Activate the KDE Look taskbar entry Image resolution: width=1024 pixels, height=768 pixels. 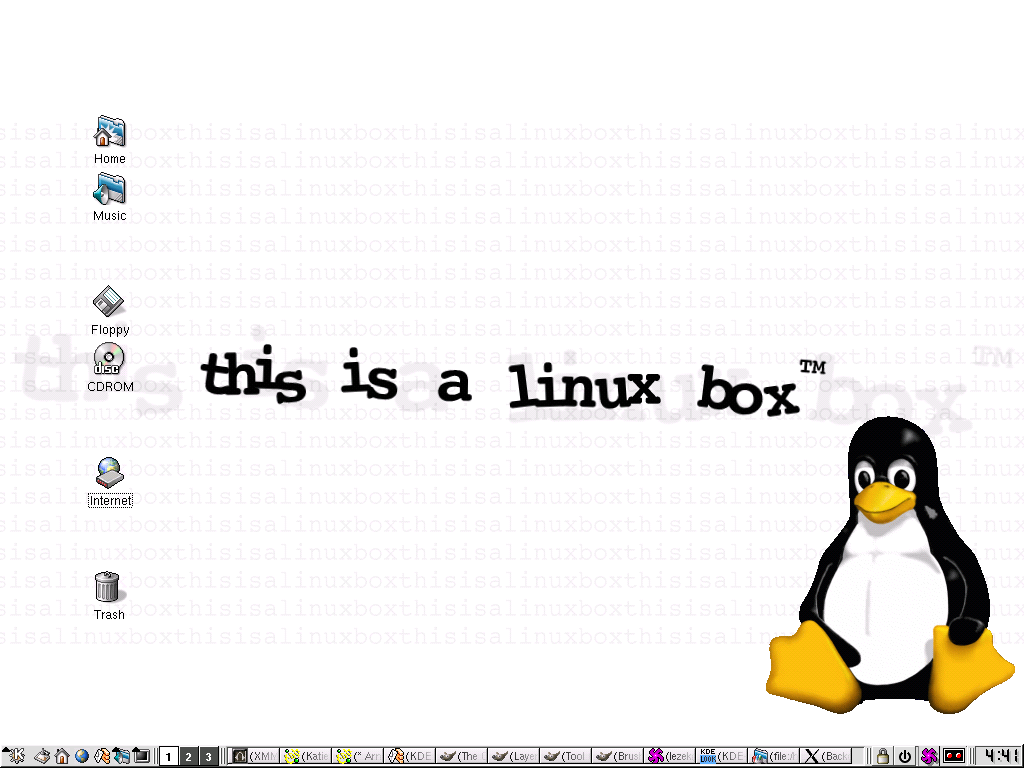pos(722,756)
